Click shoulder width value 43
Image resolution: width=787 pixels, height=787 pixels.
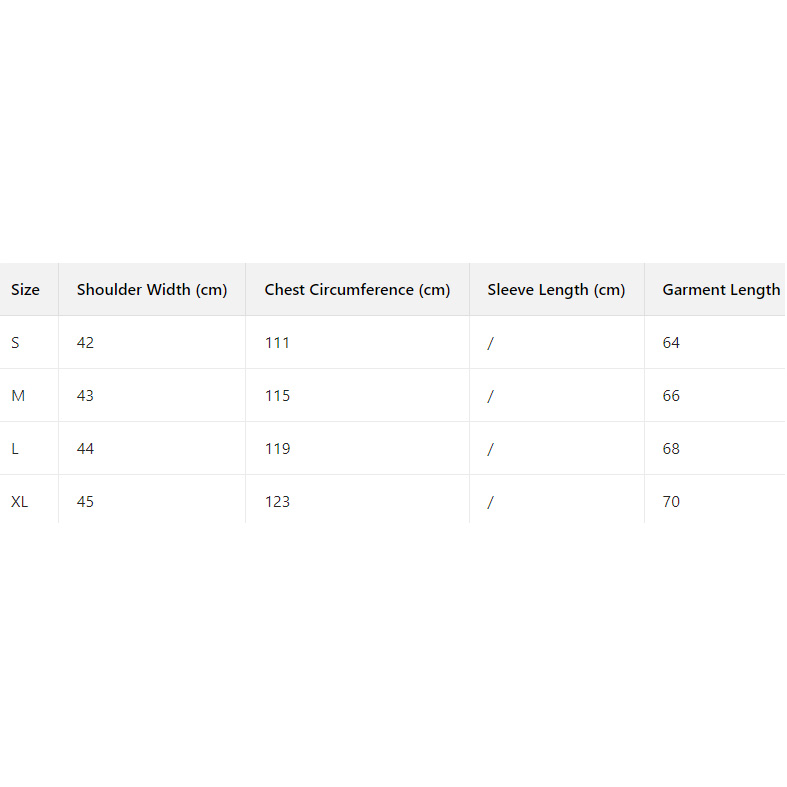click(x=85, y=396)
